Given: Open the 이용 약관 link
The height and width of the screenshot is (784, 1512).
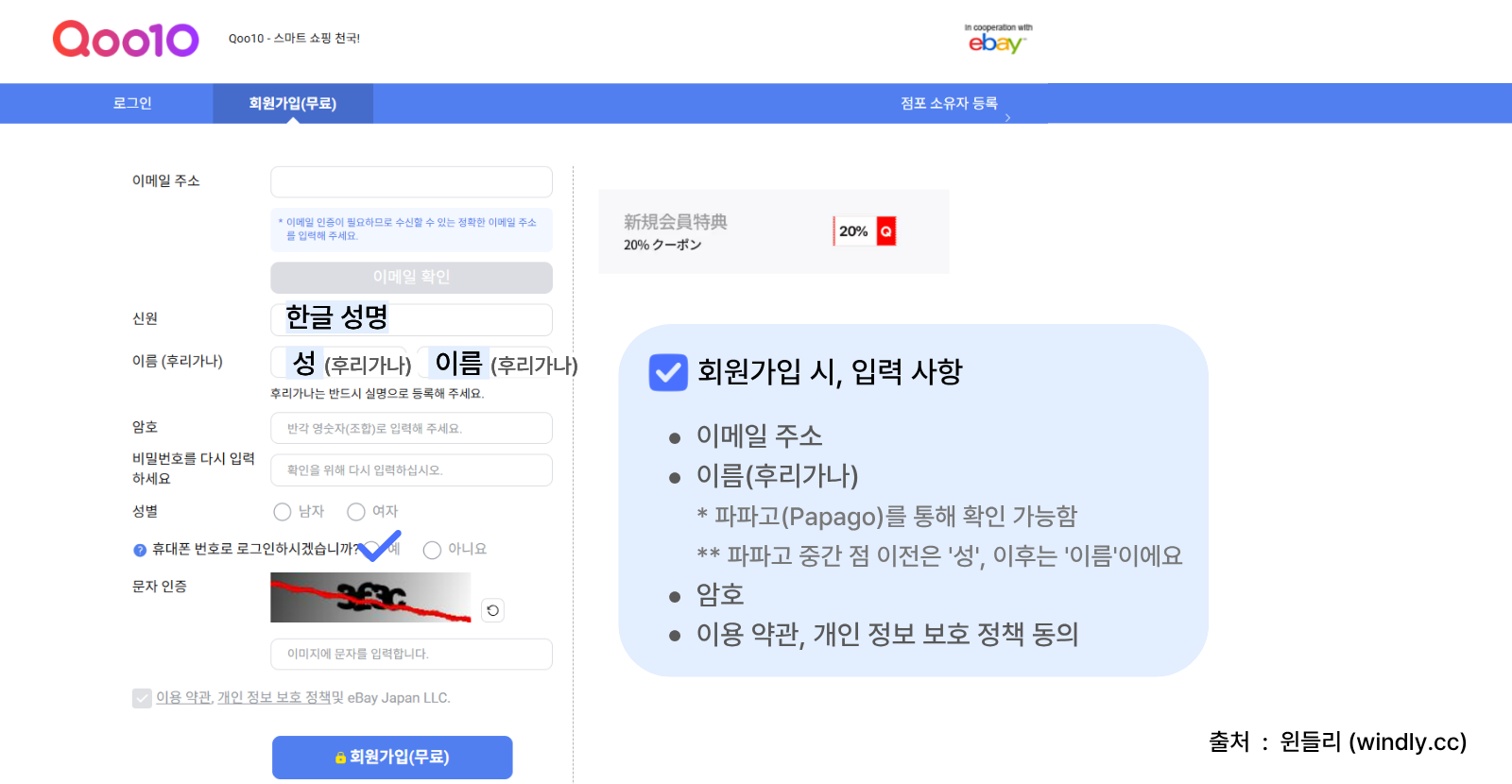Looking at the screenshot, I should point(183,698).
